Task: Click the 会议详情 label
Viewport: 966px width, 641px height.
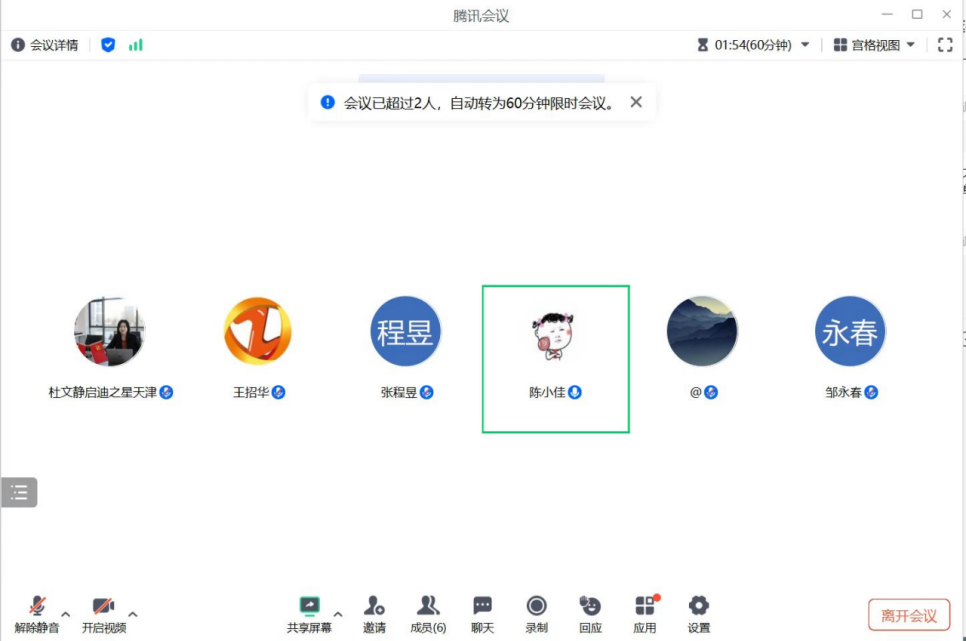Action: click(54, 45)
